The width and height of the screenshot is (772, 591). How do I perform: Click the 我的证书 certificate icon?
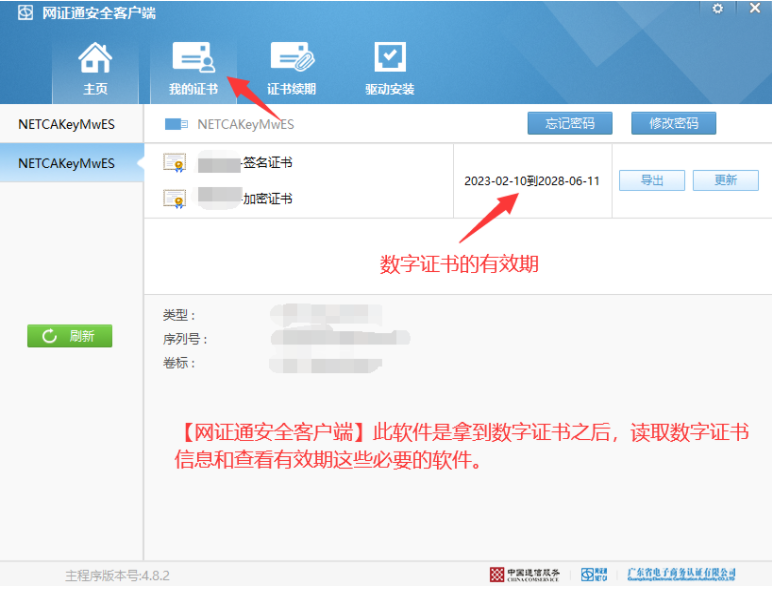pyautogui.click(x=193, y=59)
